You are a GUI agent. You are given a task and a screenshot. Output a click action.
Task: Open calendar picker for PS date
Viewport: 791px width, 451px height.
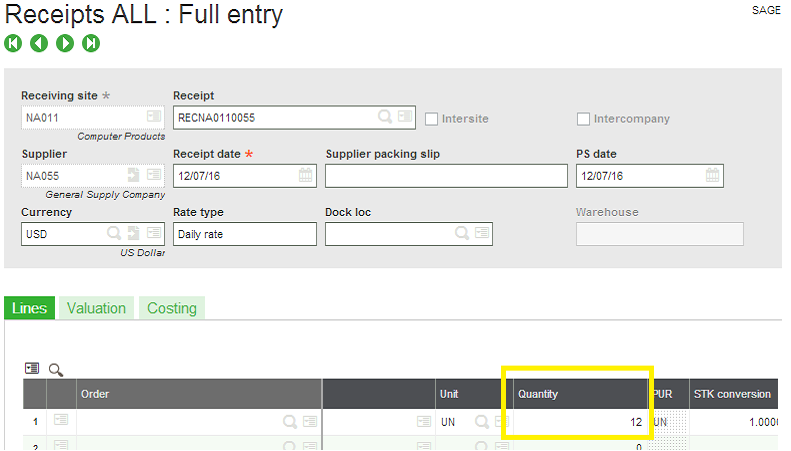coord(712,175)
